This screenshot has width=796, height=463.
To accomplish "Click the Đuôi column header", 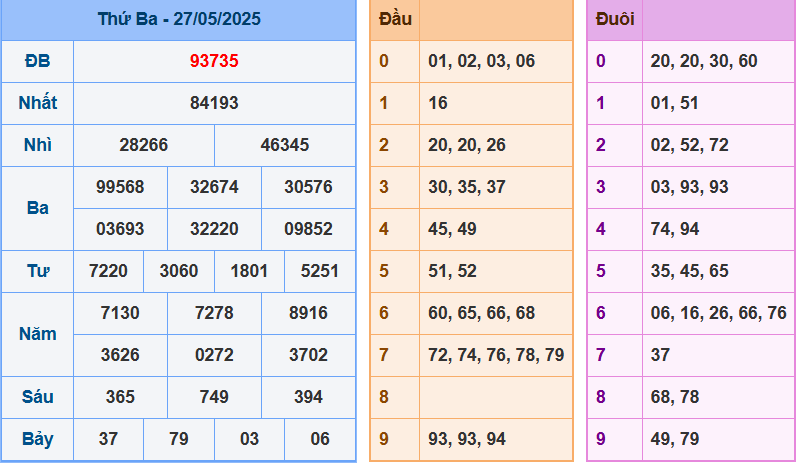I will point(614,19).
